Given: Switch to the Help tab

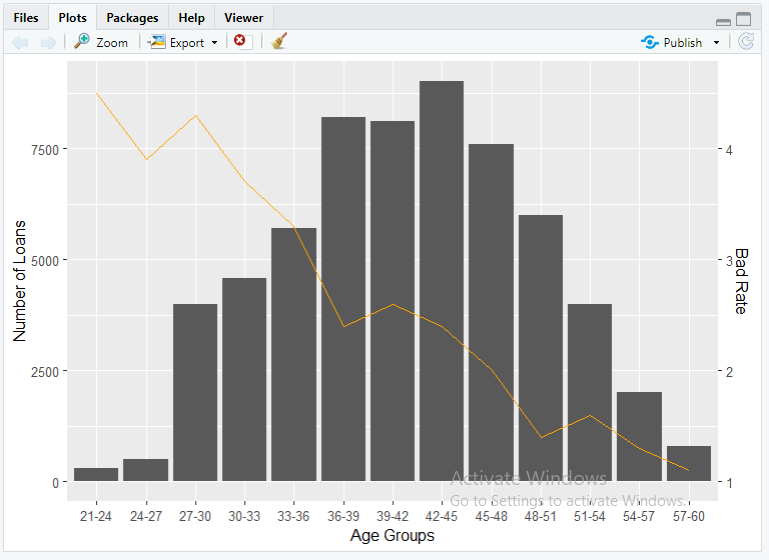Looking at the screenshot, I should (191, 18).
